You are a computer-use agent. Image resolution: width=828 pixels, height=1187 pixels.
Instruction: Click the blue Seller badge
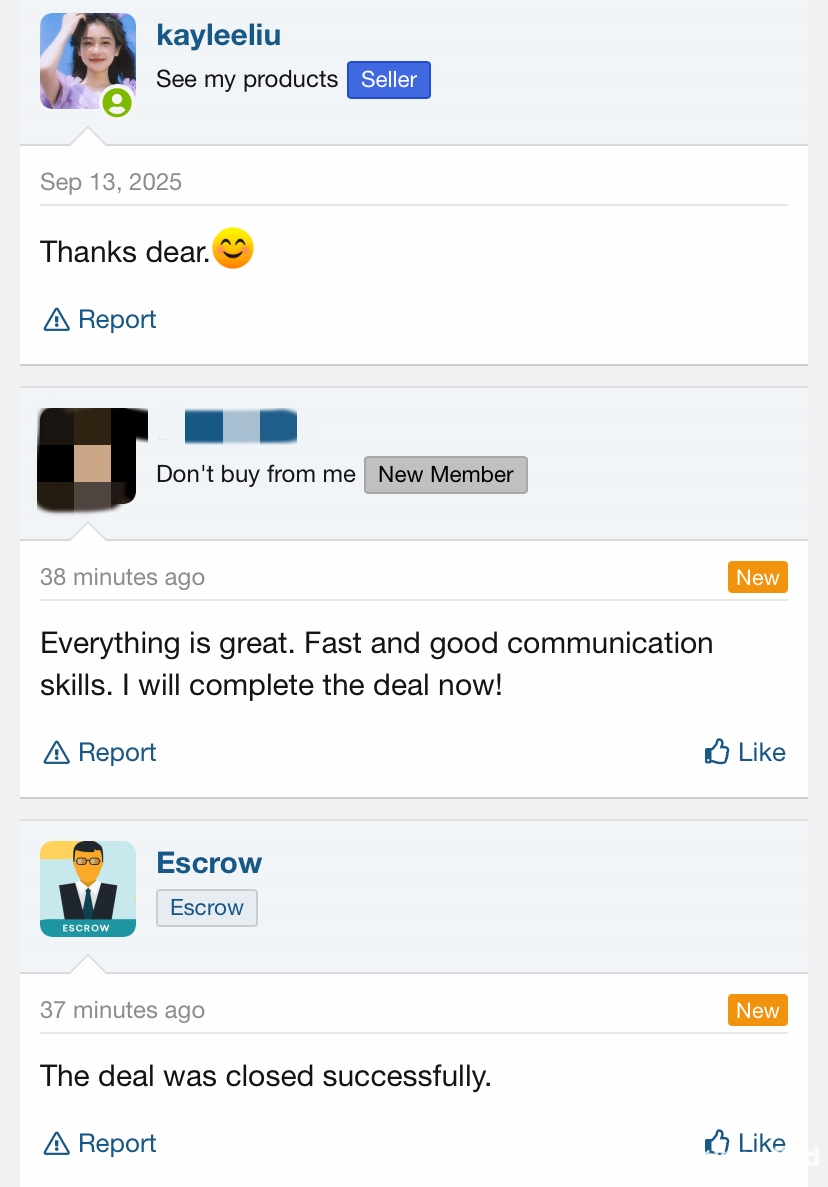[x=388, y=80]
